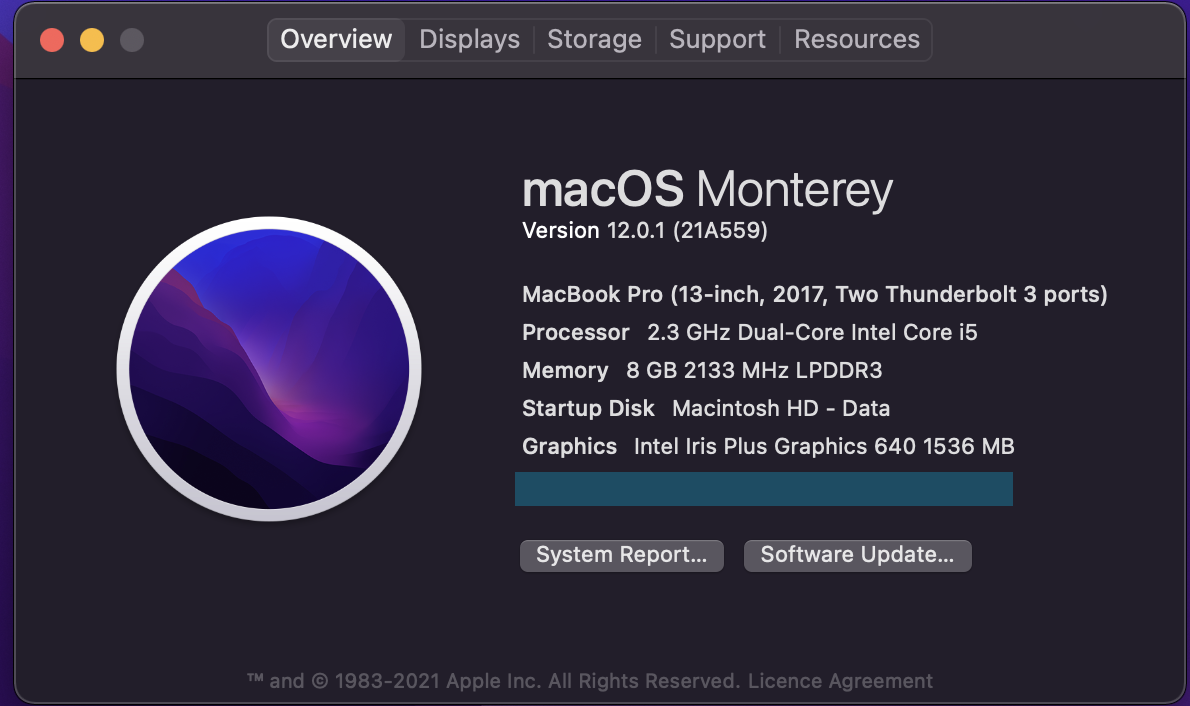This screenshot has width=1190, height=706.
Task: Open System Report
Action: tap(621, 555)
